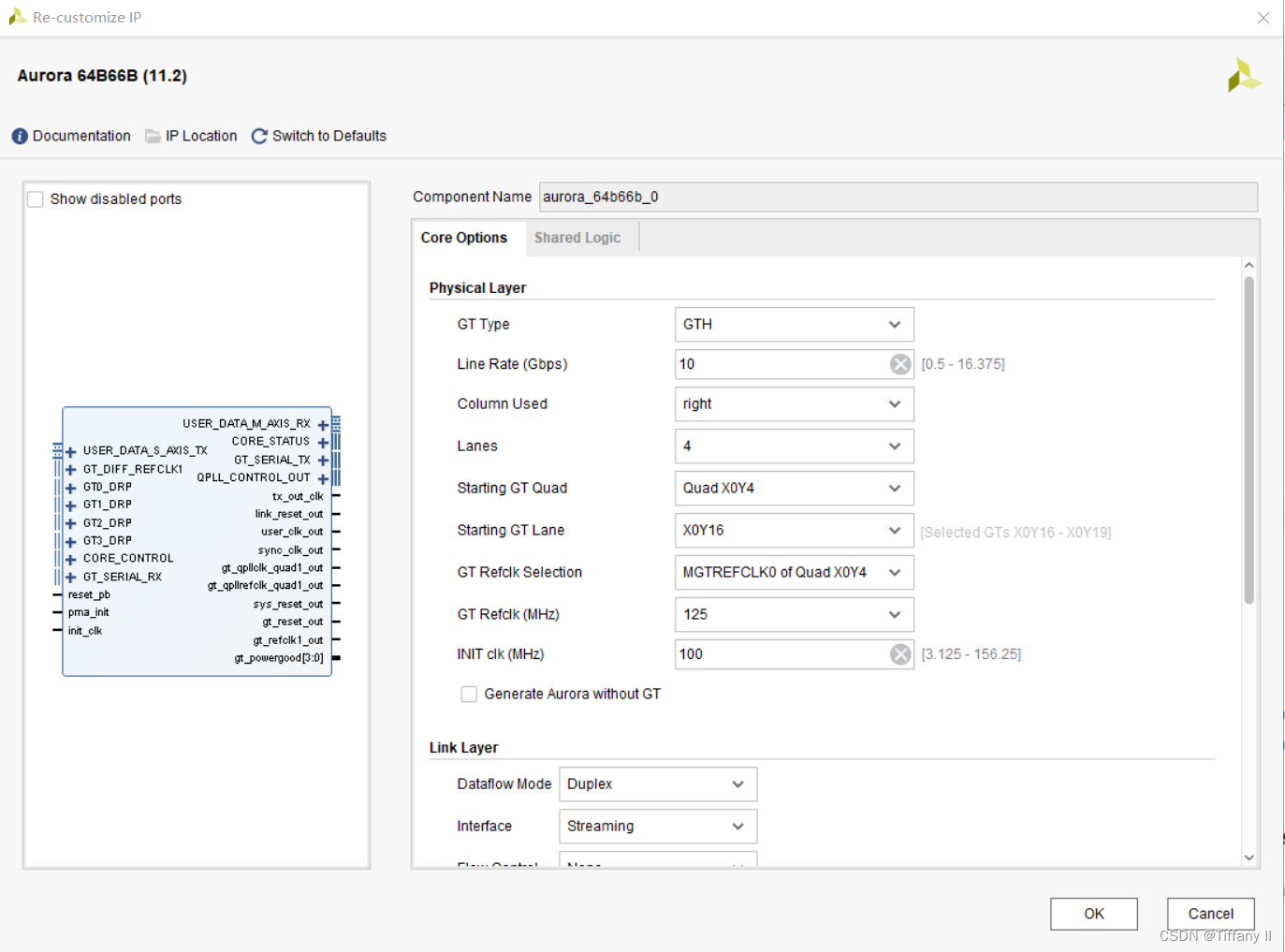
Task: Click the Switch to Defaults refresh icon
Action: pyautogui.click(x=259, y=137)
